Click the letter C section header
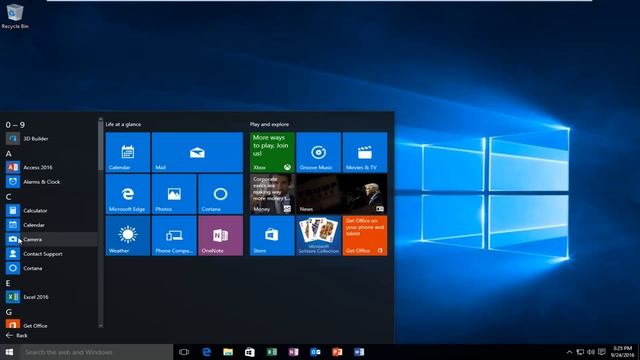Screen dimensions: 640x360 point(9,197)
